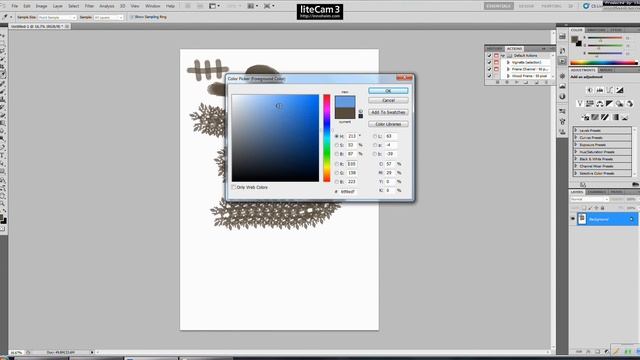Viewport: 640px width, 360px height.
Task: Select the HSB brightness B radio button
Action: tap(337, 154)
